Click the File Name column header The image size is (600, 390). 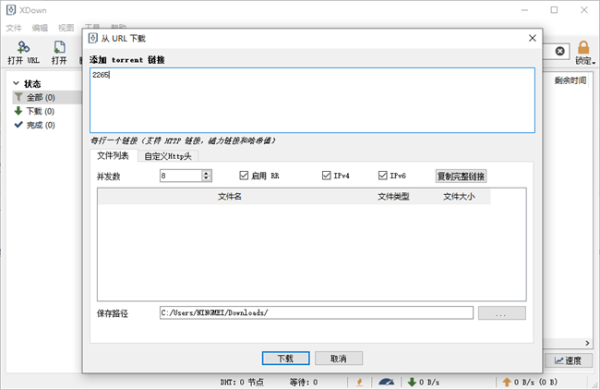tap(230, 196)
